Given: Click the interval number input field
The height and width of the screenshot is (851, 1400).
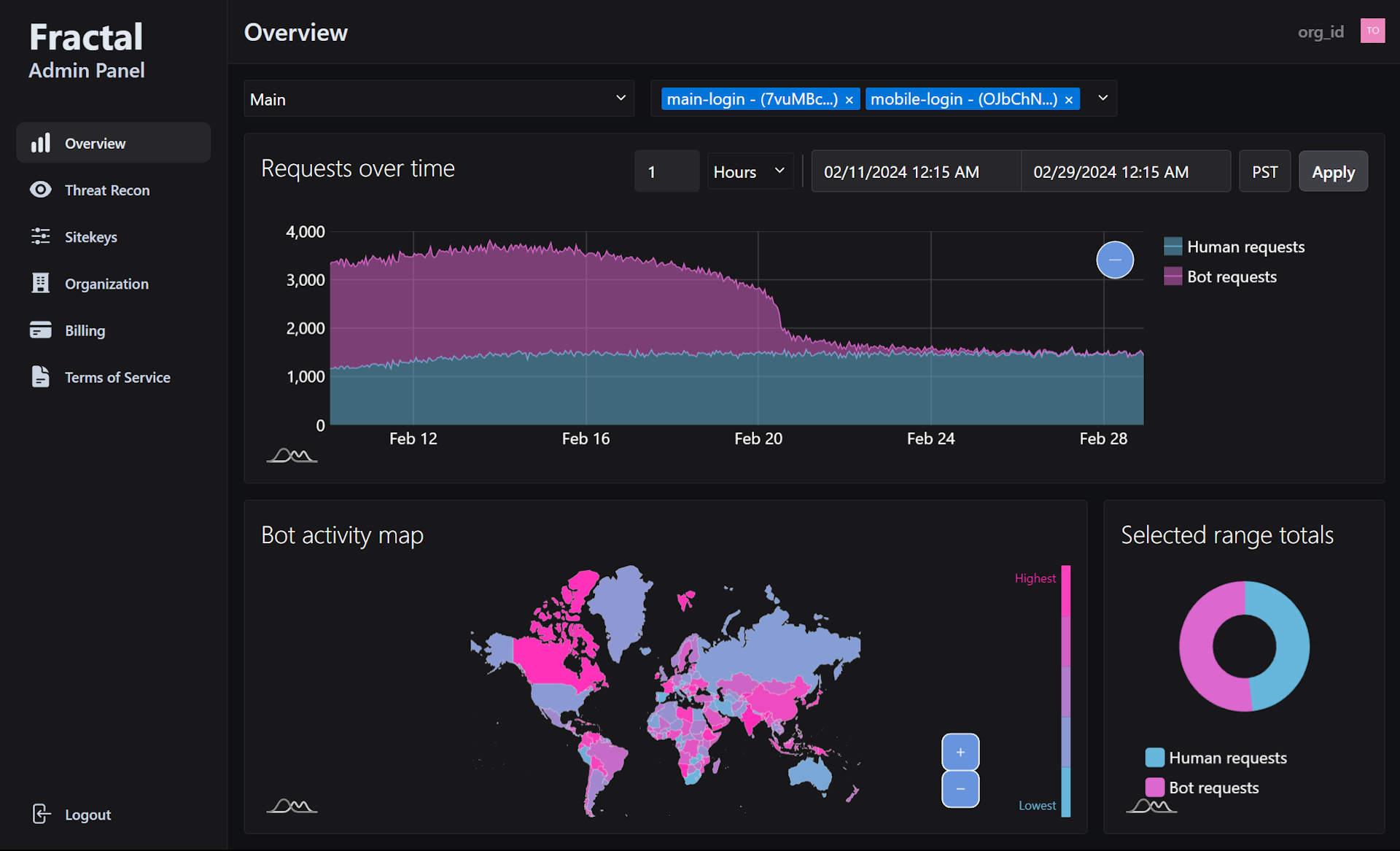Looking at the screenshot, I should [x=666, y=171].
